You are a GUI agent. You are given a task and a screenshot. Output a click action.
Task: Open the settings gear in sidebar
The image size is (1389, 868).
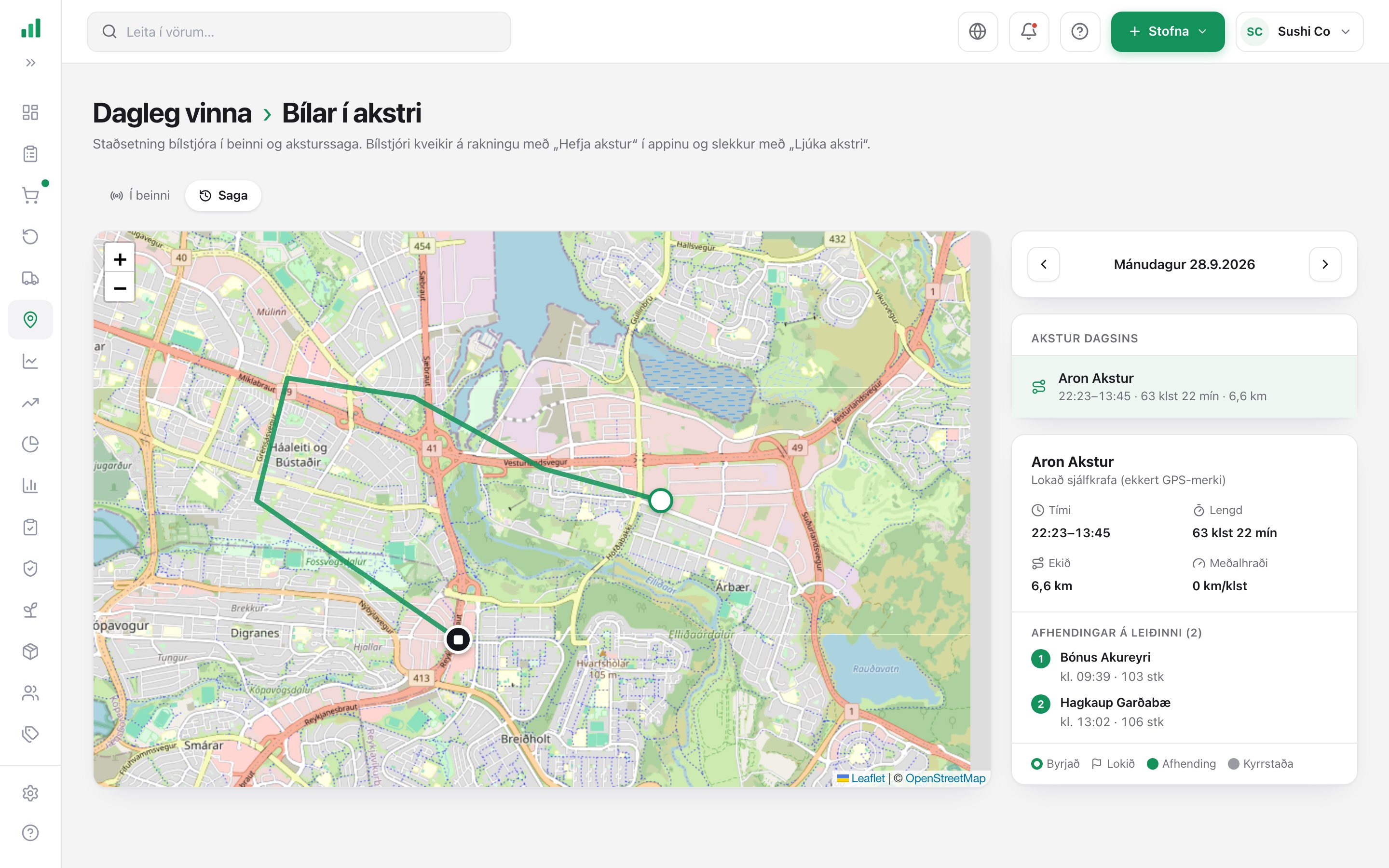[30, 793]
